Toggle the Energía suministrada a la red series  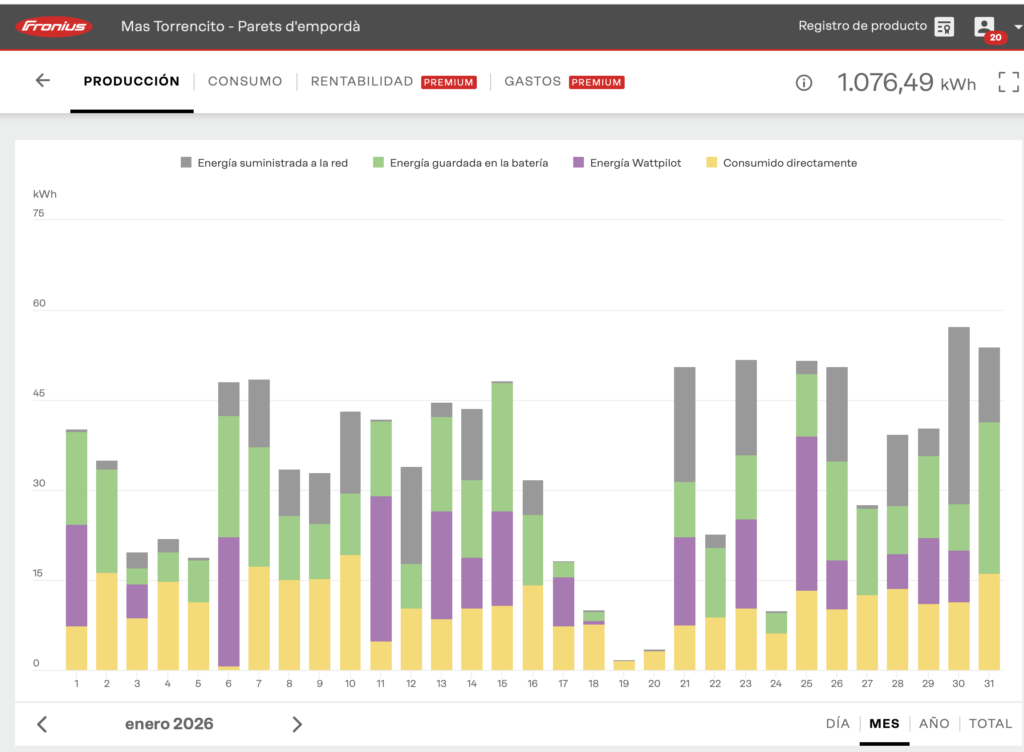tap(264, 163)
